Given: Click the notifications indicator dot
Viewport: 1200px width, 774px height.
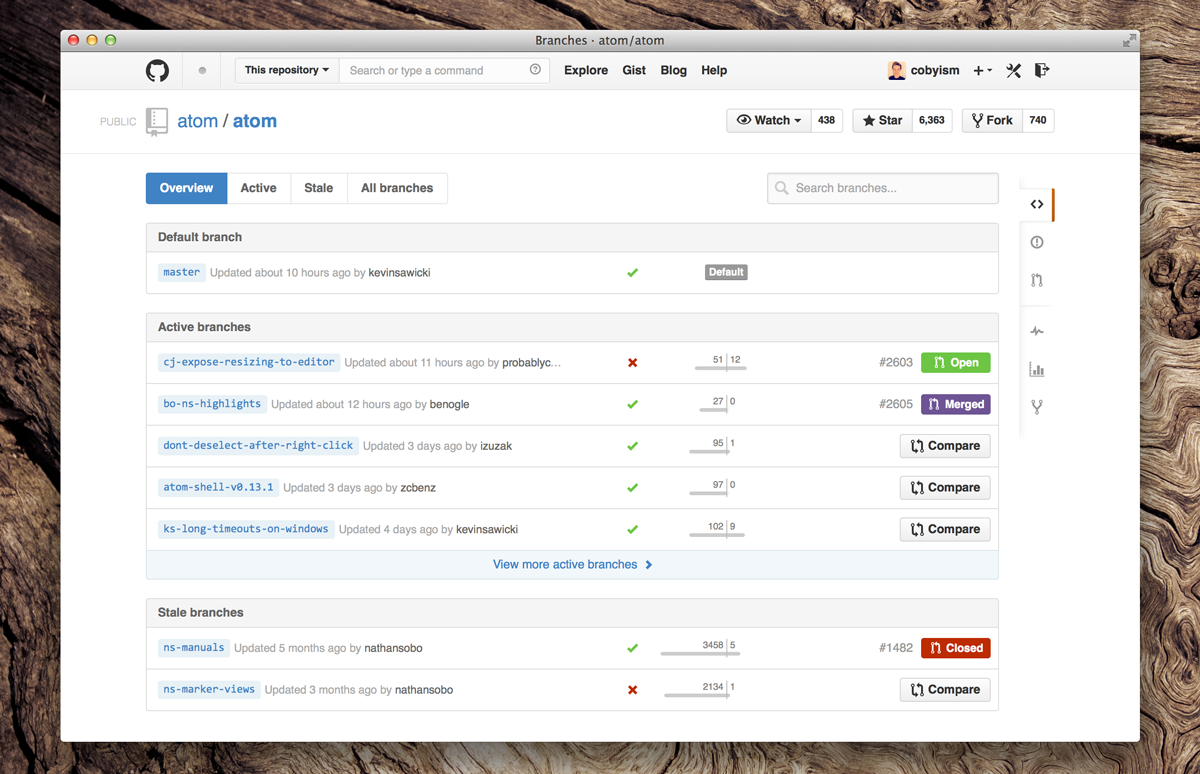Looking at the screenshot, I should [x=202, y=71].
